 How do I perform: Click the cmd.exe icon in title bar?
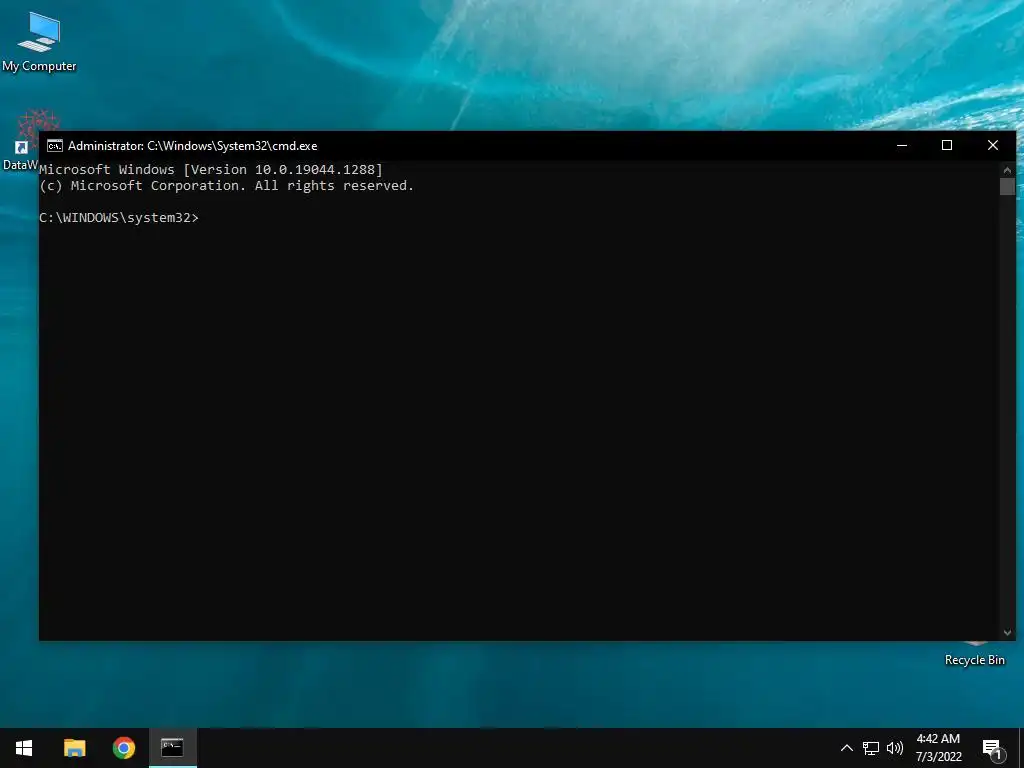click(55, 146)
